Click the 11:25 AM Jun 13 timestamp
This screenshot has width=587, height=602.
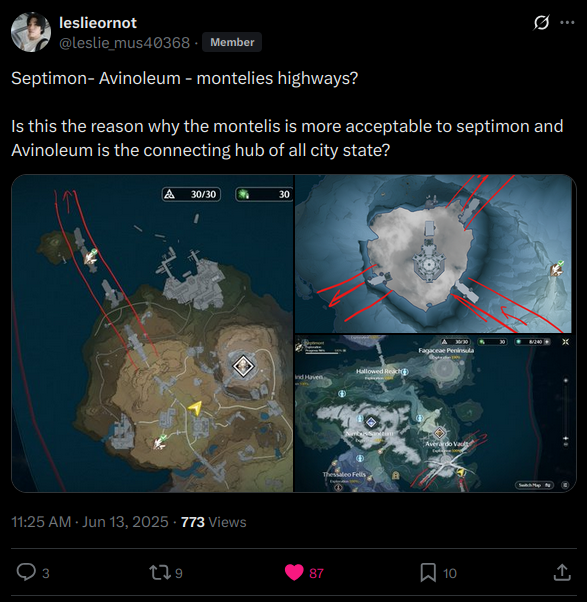(x=90, y=522)
